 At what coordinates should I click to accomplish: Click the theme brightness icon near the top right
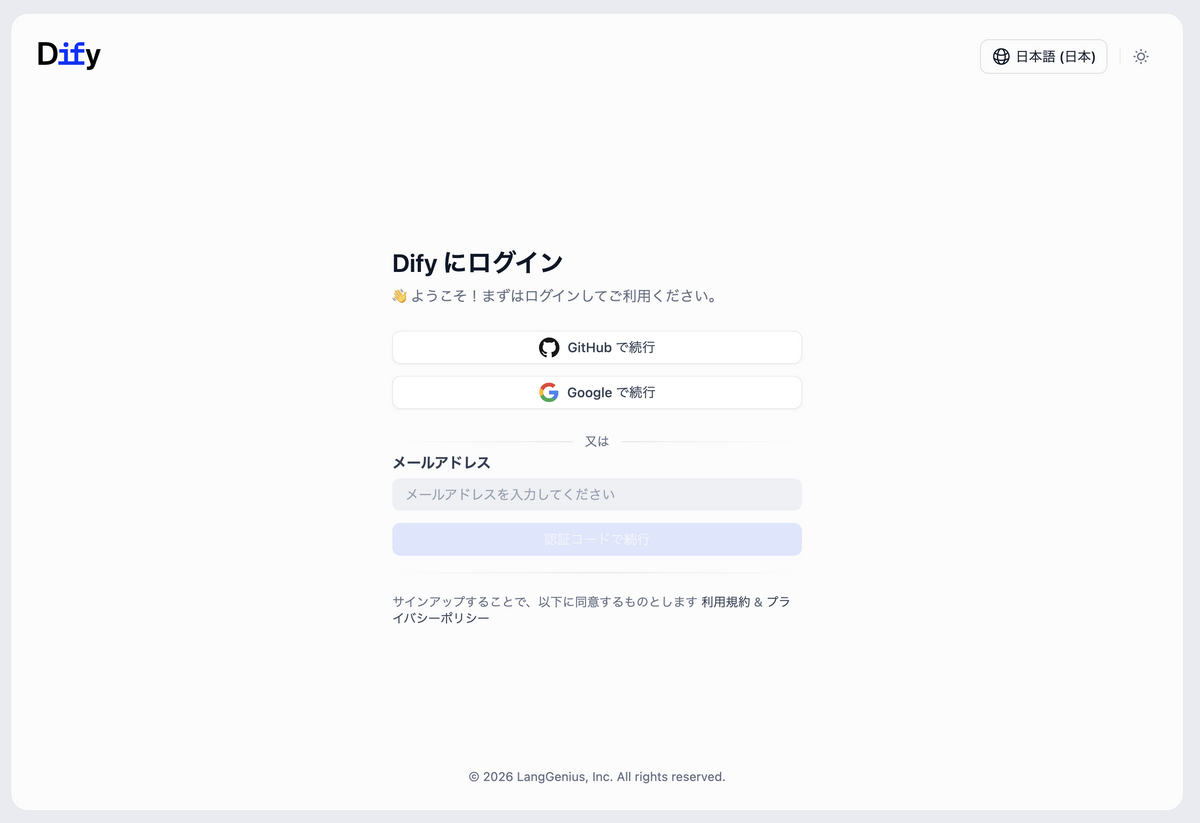1140,57
